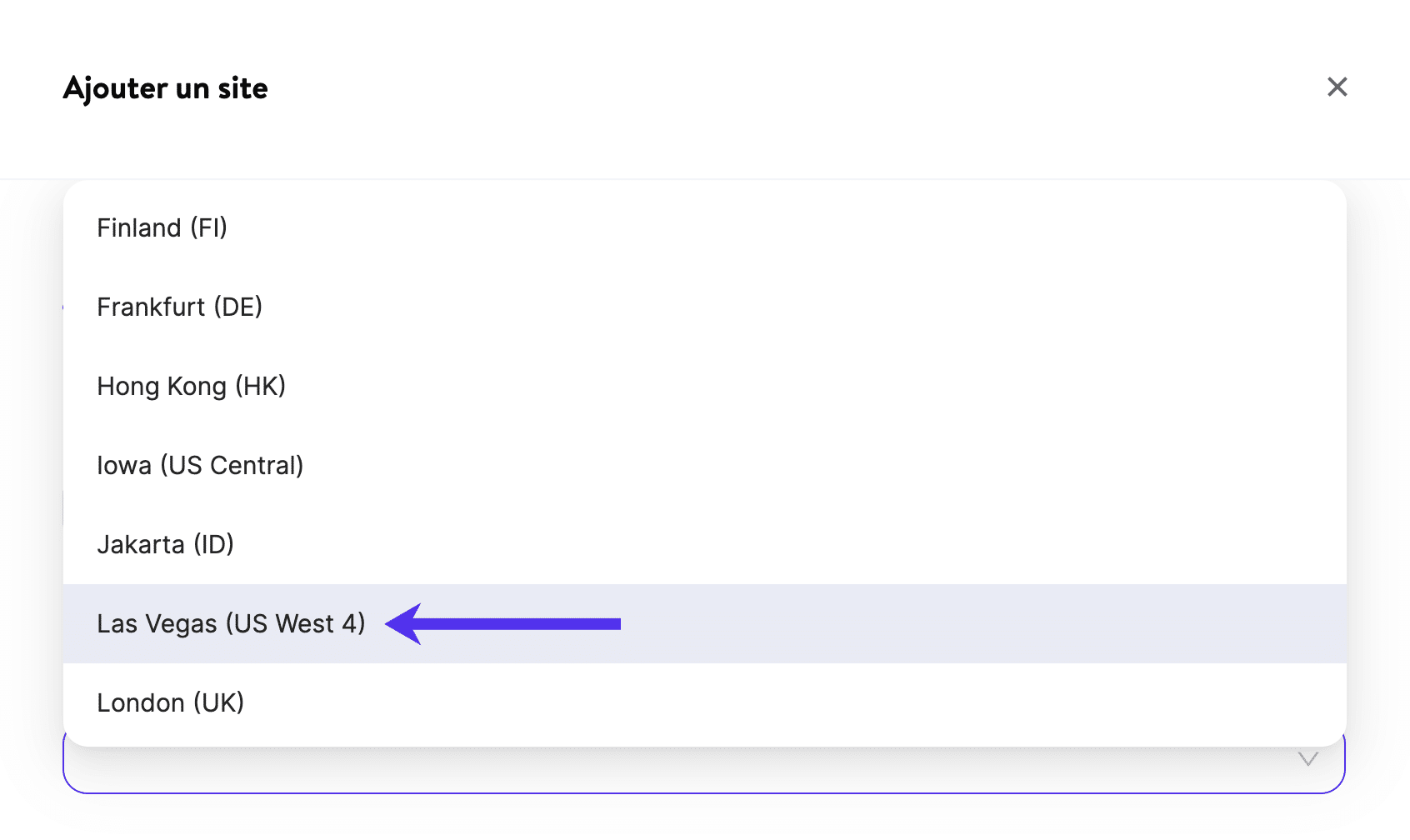Screen dimensions: 1410x840
Task: Click the "Ajouter un site" heading
Action: click(165, 88)
